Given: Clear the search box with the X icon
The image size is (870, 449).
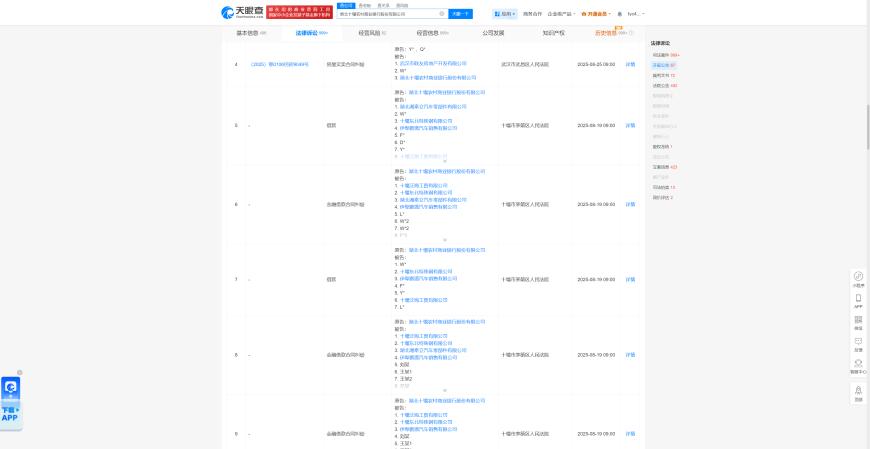Looking at the screenshot, I should pos(442,14).
